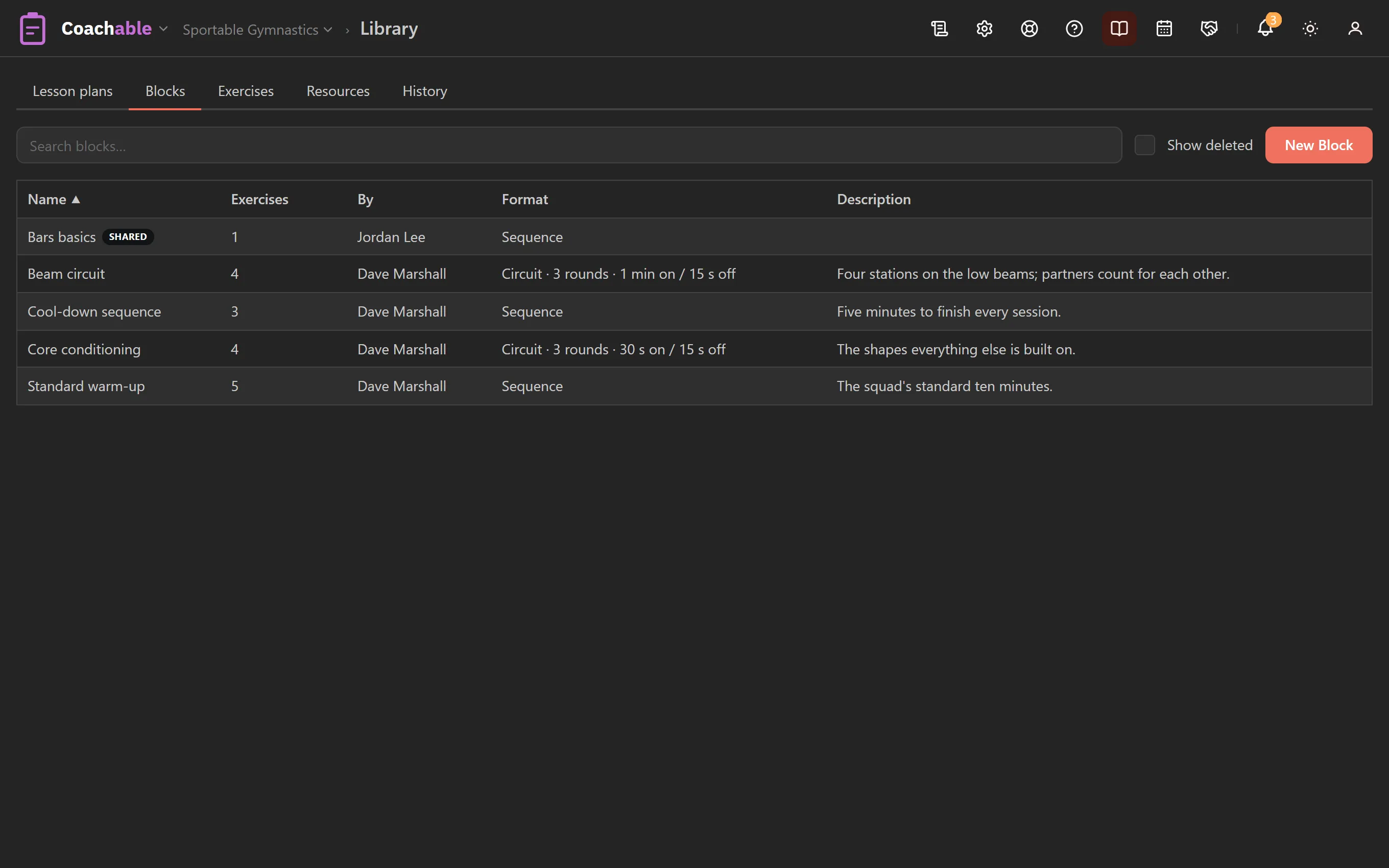This screenshot has width=1389, height=868.
Task: Click the handshake icon in header
Action: [x=1209, y=28]
